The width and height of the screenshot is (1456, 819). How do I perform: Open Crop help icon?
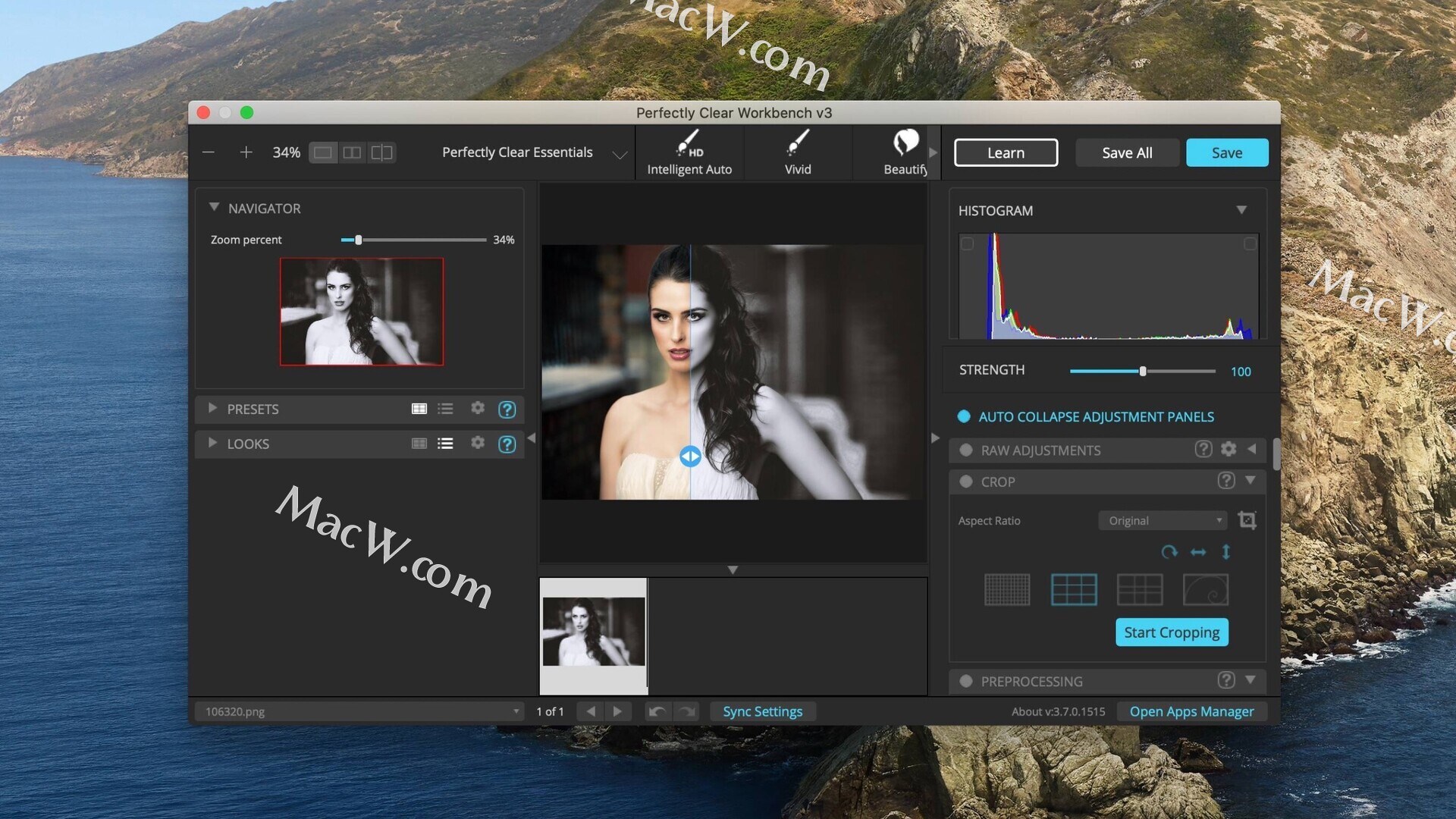pos(1226,481)
